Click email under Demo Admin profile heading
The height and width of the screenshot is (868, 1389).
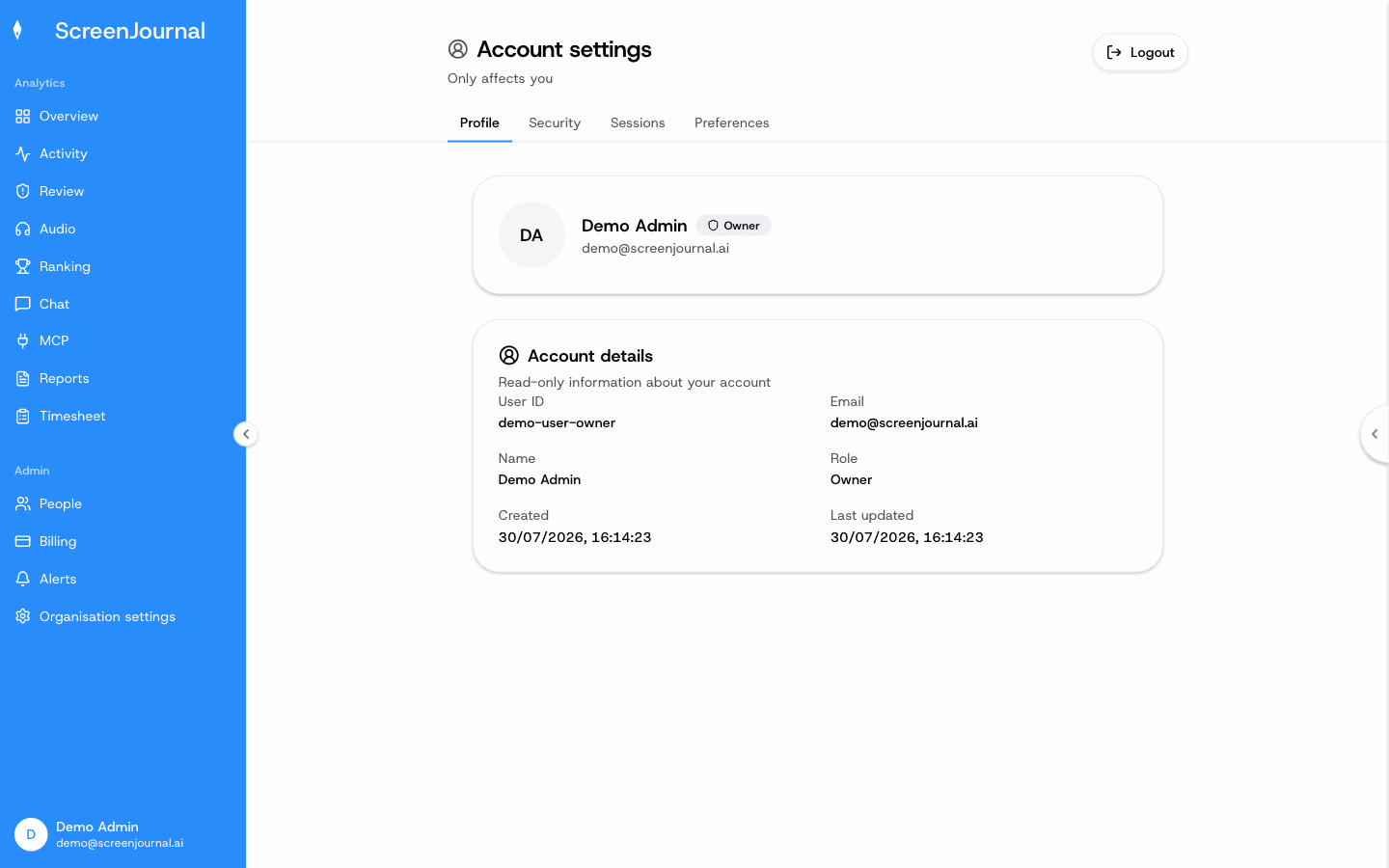[655, 249]
